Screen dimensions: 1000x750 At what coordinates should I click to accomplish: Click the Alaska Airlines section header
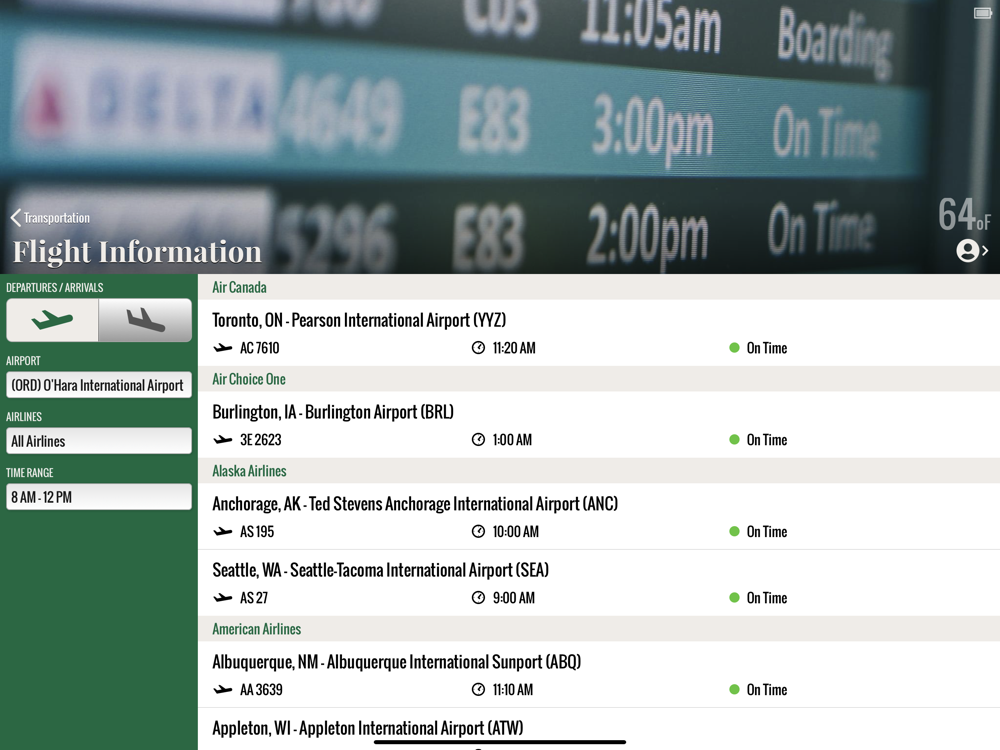[599, 471]
